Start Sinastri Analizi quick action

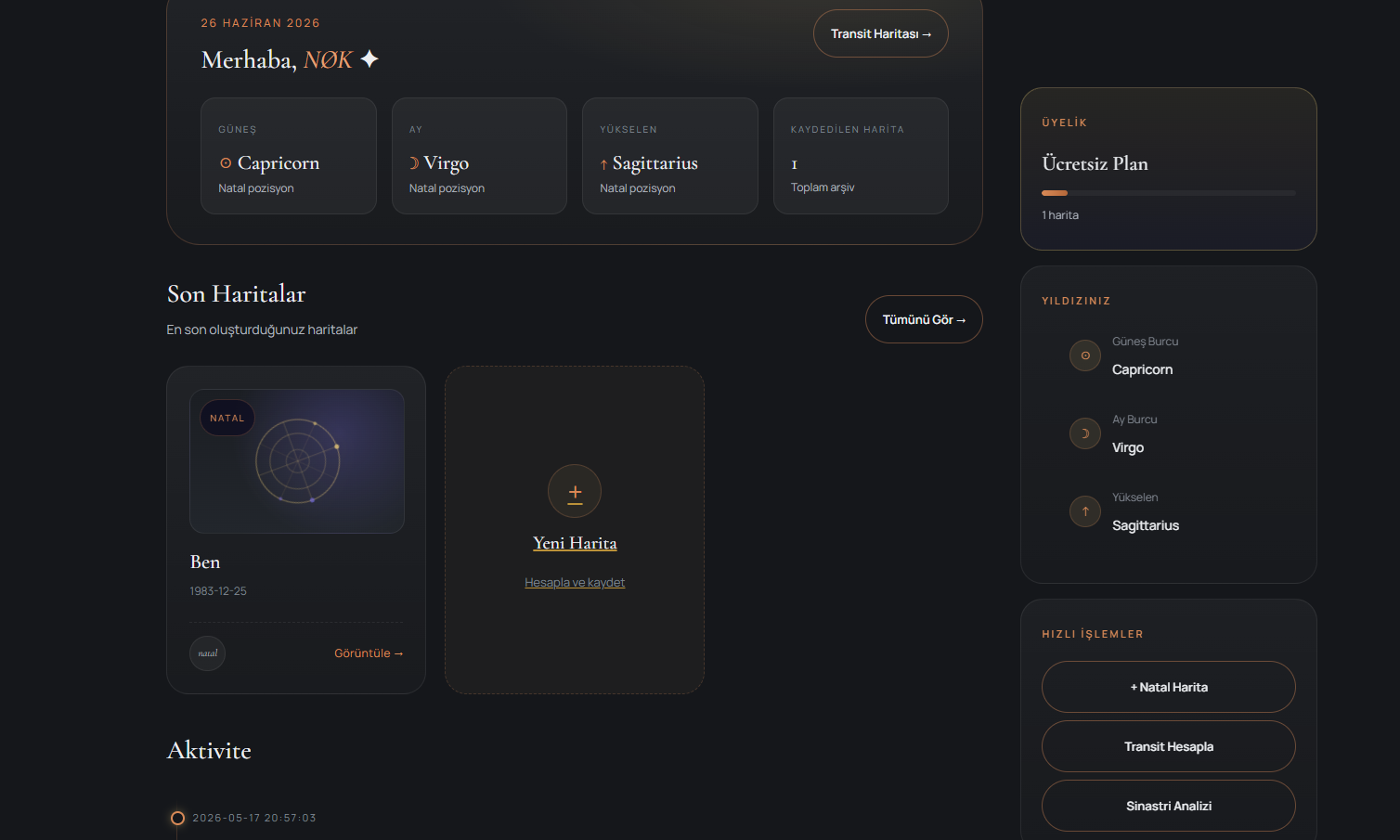1168,806
